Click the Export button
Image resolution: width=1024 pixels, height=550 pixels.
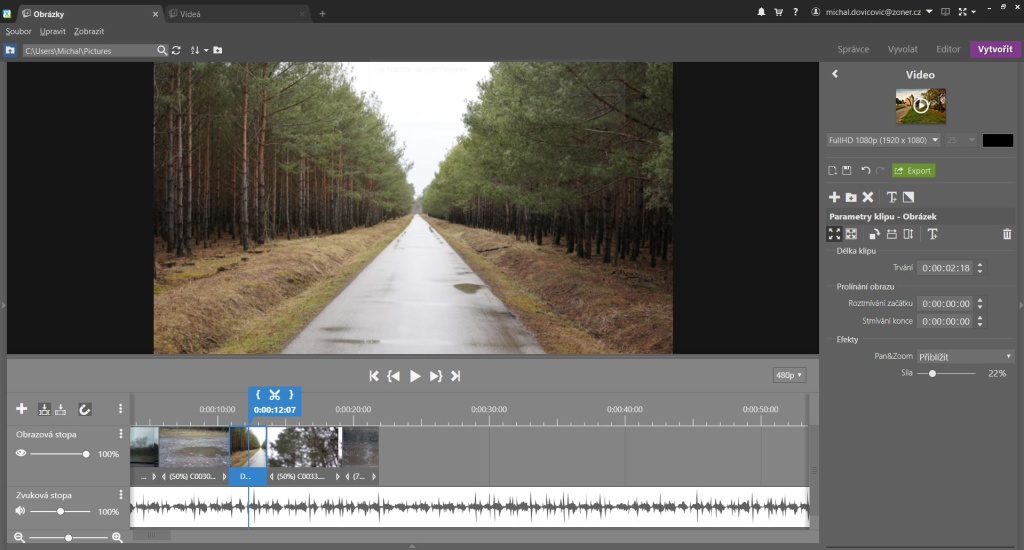pos(914,170)
